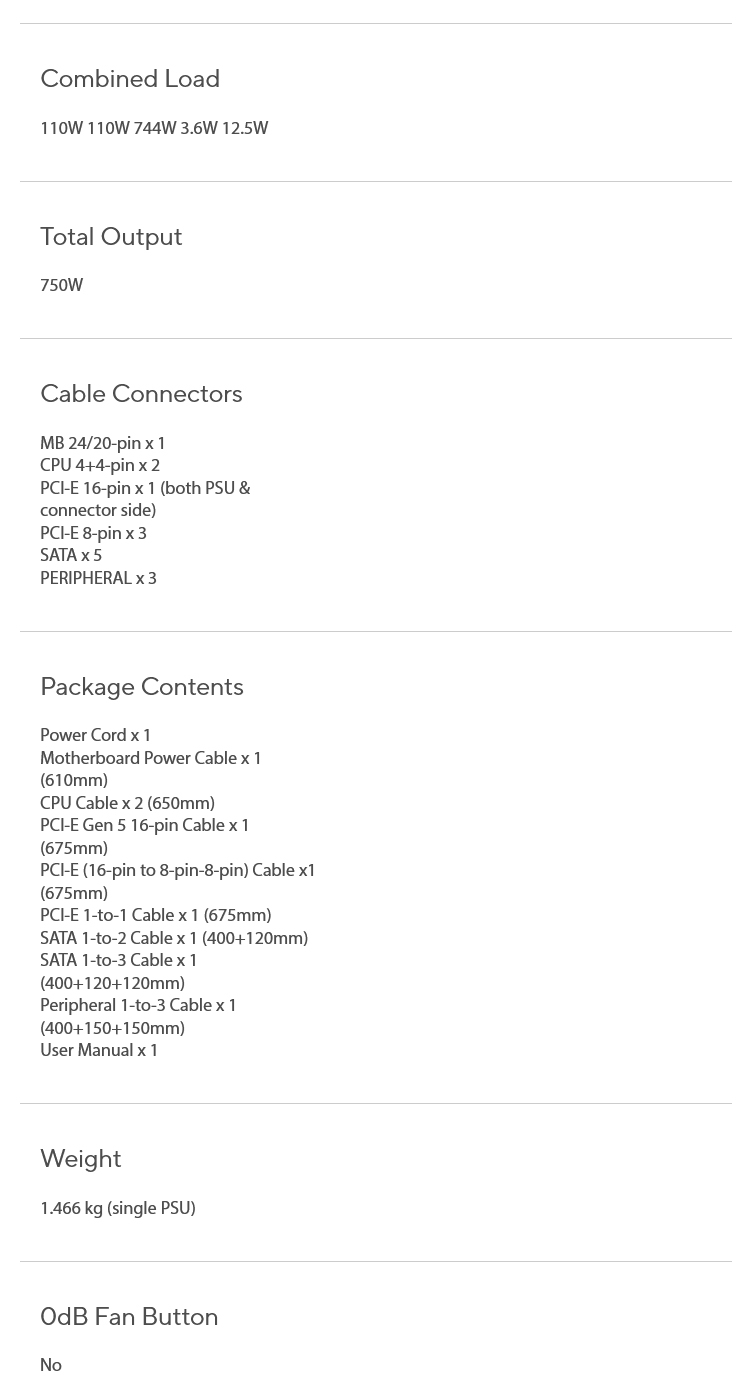Click the Combined Load heading
750x1393 pixels.
pyautogui.click(x=130, y=79)
